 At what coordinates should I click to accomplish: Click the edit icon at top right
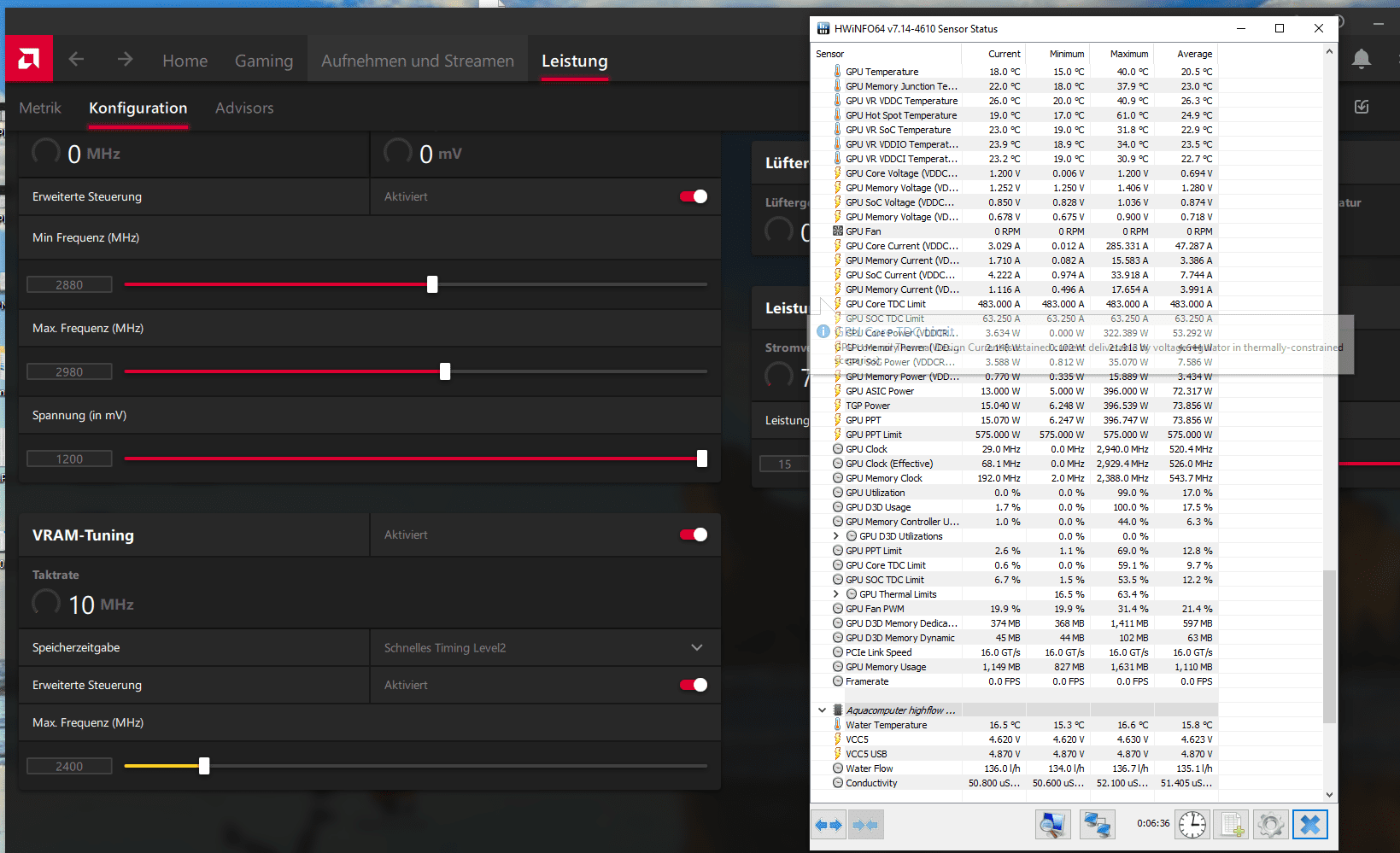pos(1362,107)
